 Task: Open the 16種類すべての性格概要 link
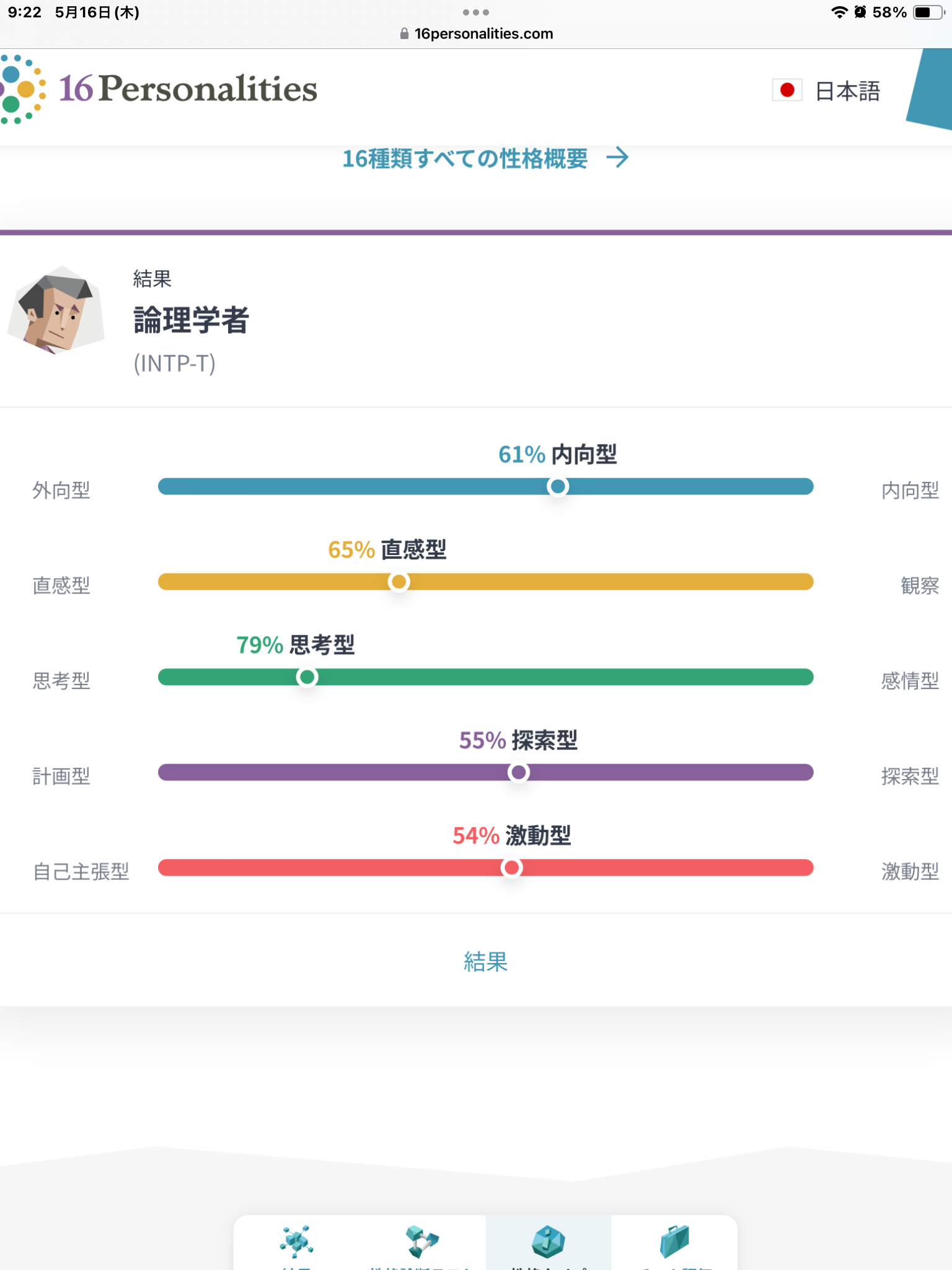click(465, 159)
